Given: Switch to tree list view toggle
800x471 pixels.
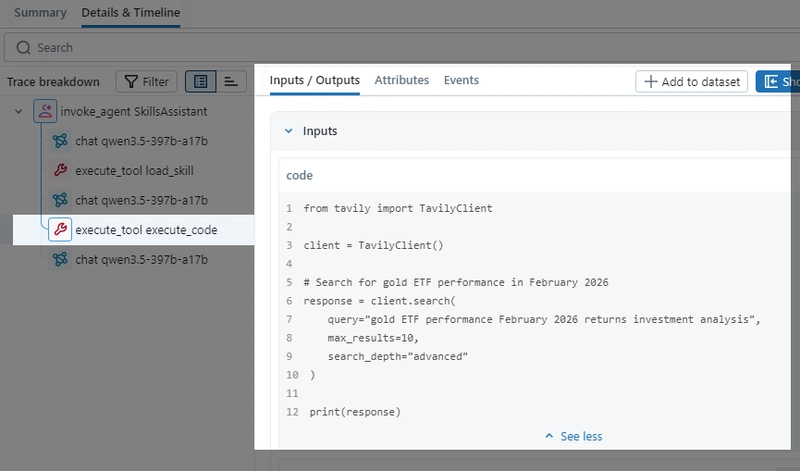Looking at the screenshot, I should 201,82.
